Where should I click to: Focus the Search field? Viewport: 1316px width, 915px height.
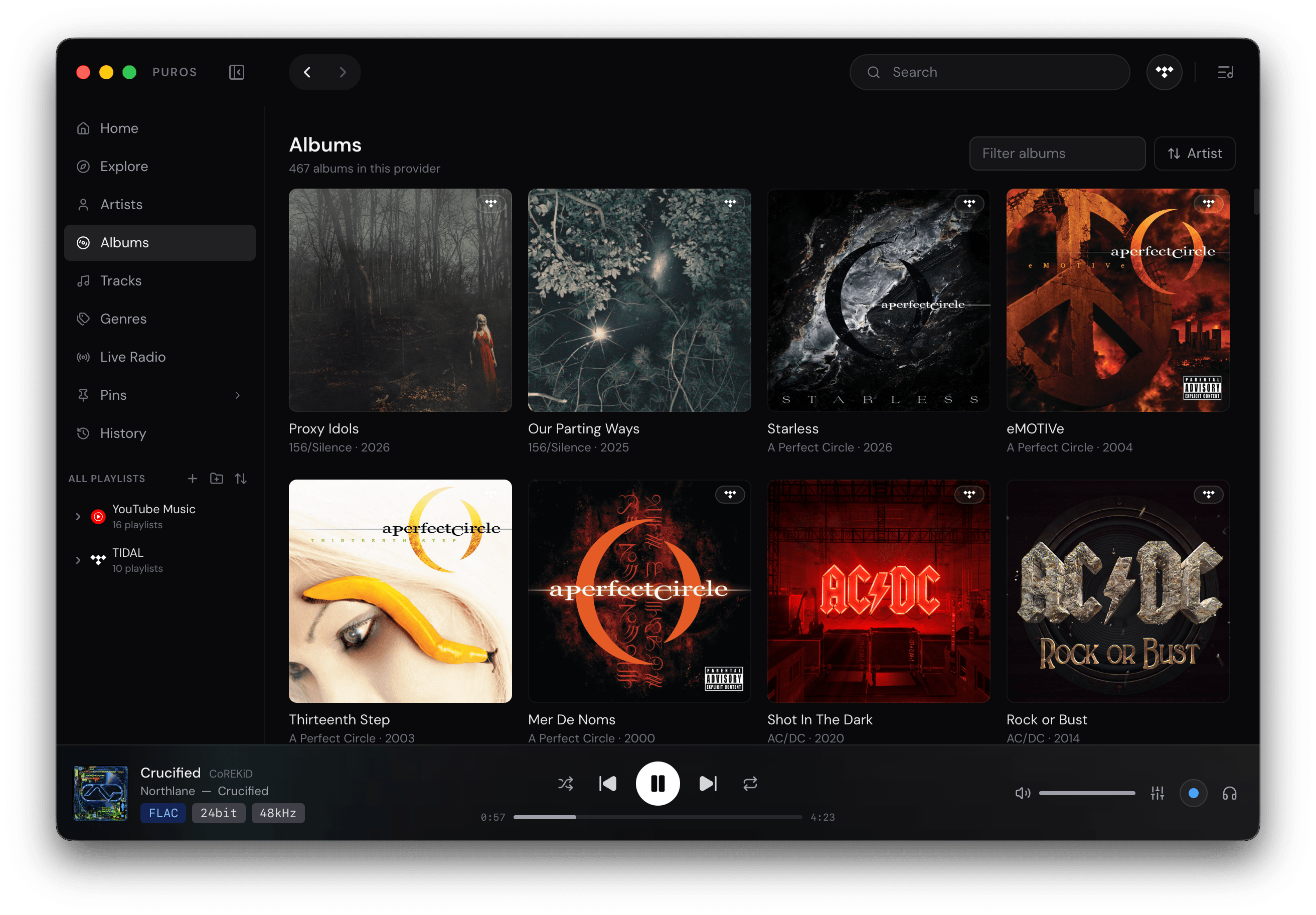click(x=990, y=72)
